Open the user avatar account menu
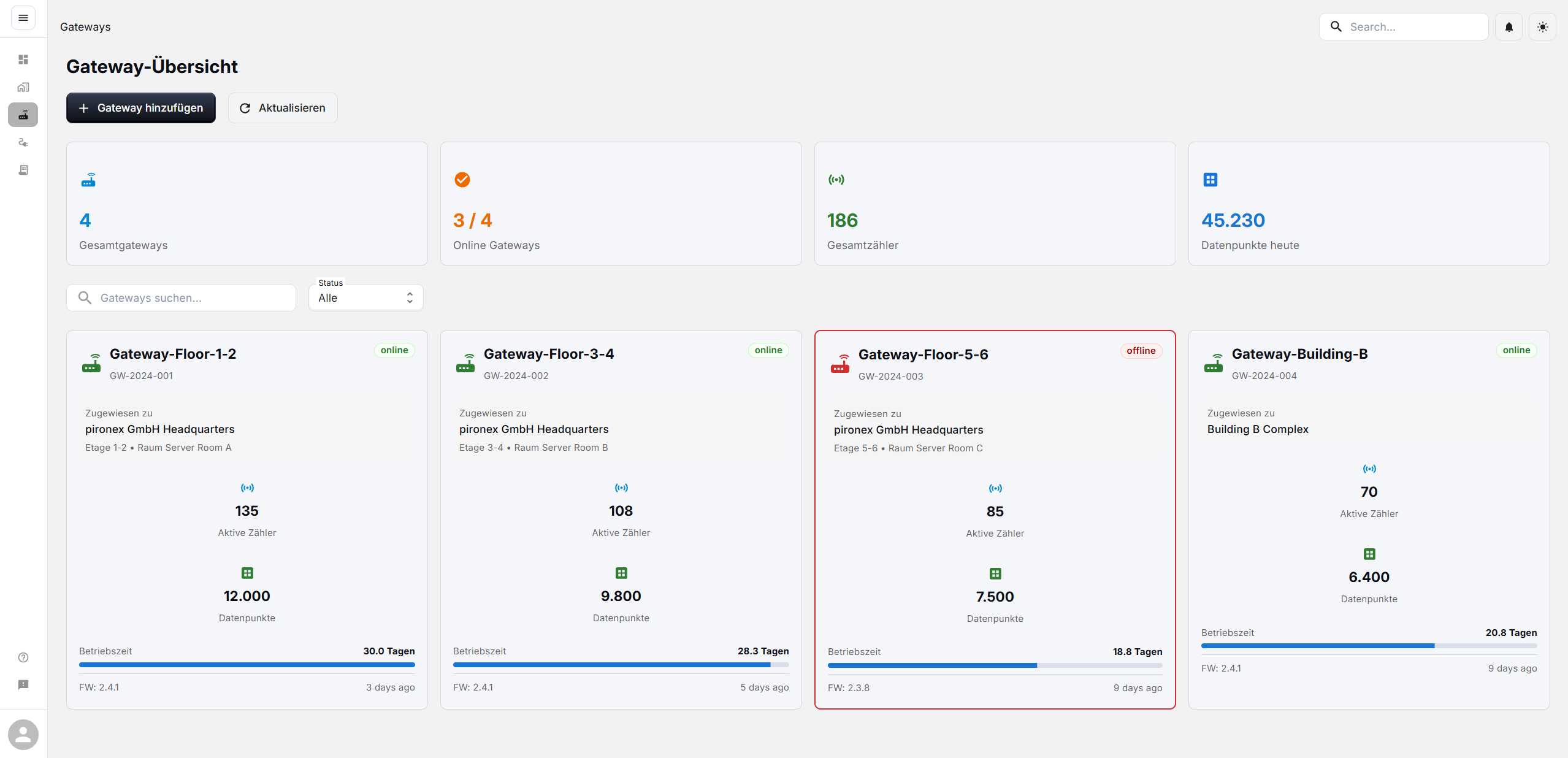This screenshot has height=758, width=1568. (23, 734)
